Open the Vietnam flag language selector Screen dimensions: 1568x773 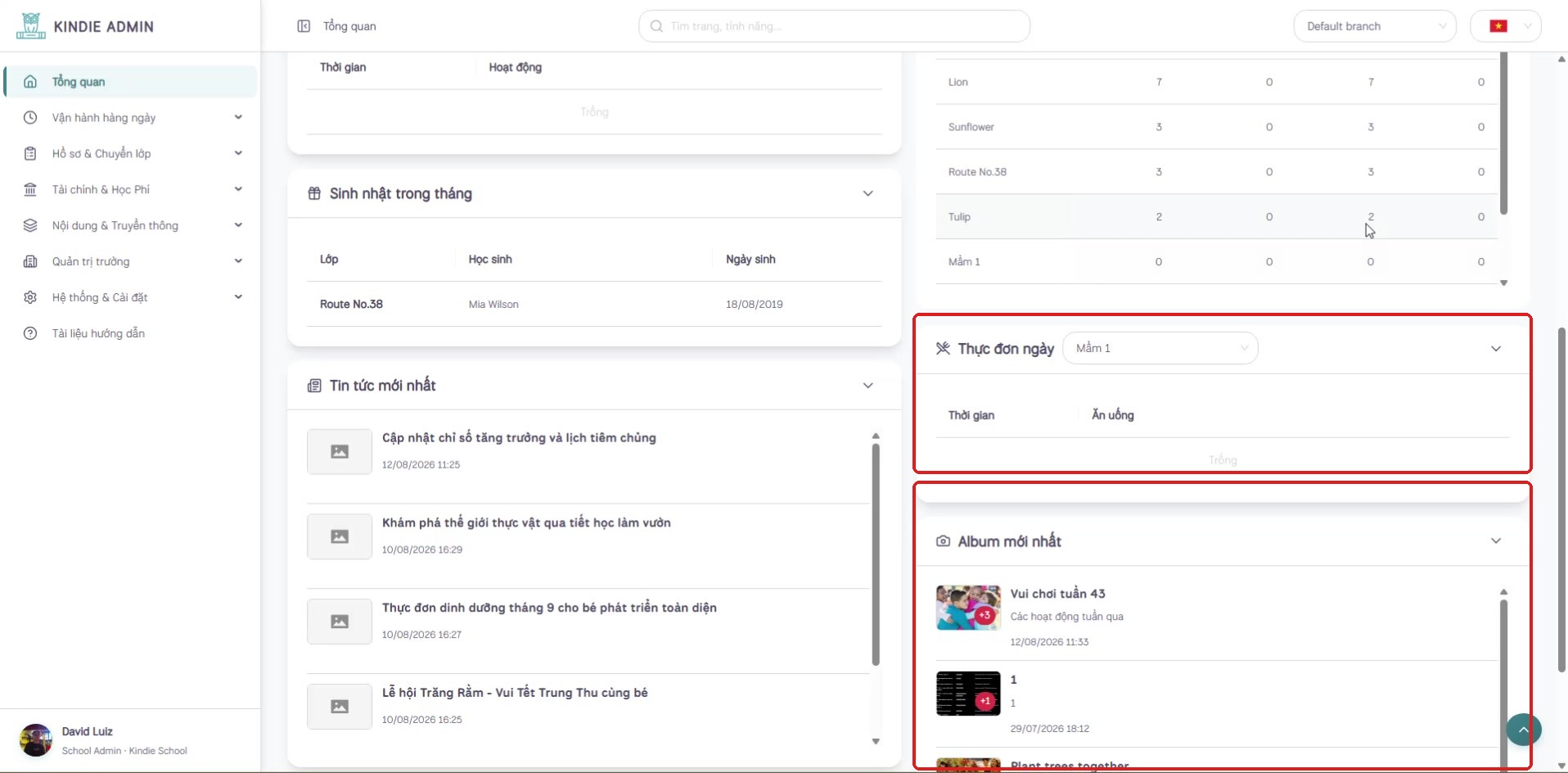tap(1506, 26)
